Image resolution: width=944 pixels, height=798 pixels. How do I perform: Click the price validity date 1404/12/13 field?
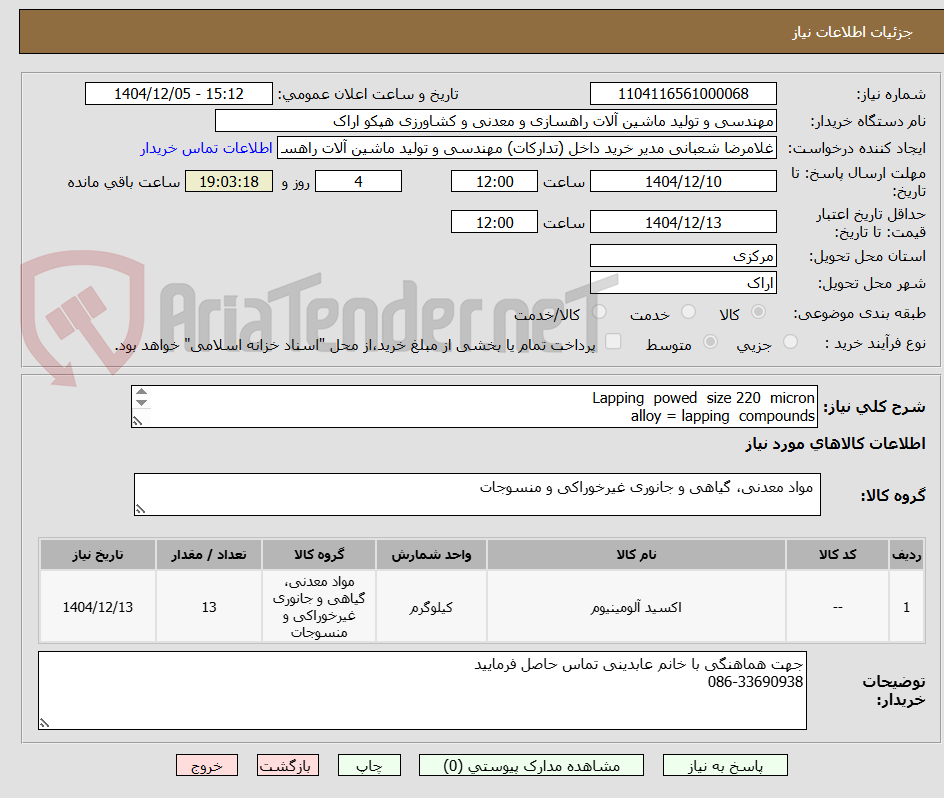tap(683, 222)
